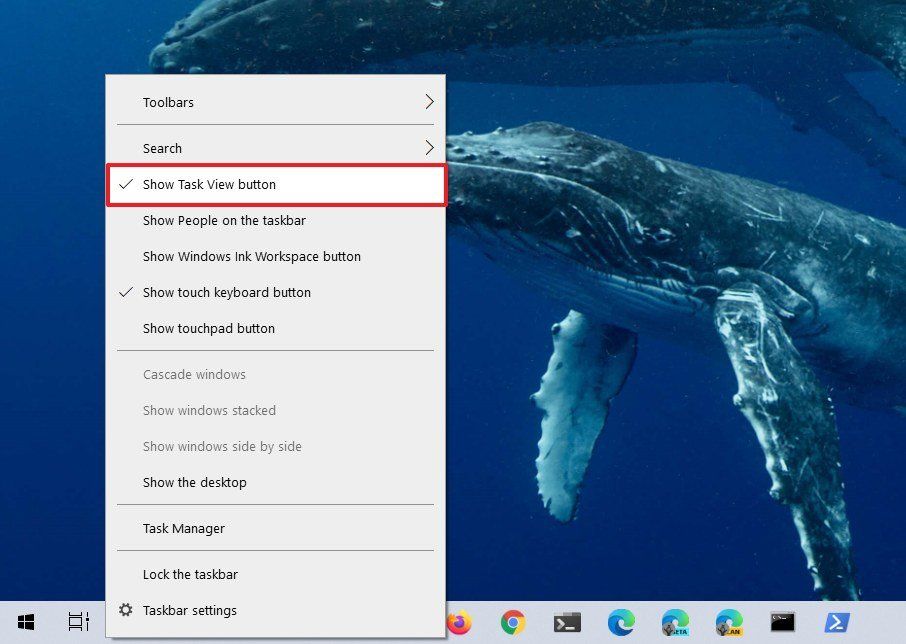This screenshot has height=644, width=906.
Task: Open Google Chrome from the taskbar
Action: click(514, 621)
